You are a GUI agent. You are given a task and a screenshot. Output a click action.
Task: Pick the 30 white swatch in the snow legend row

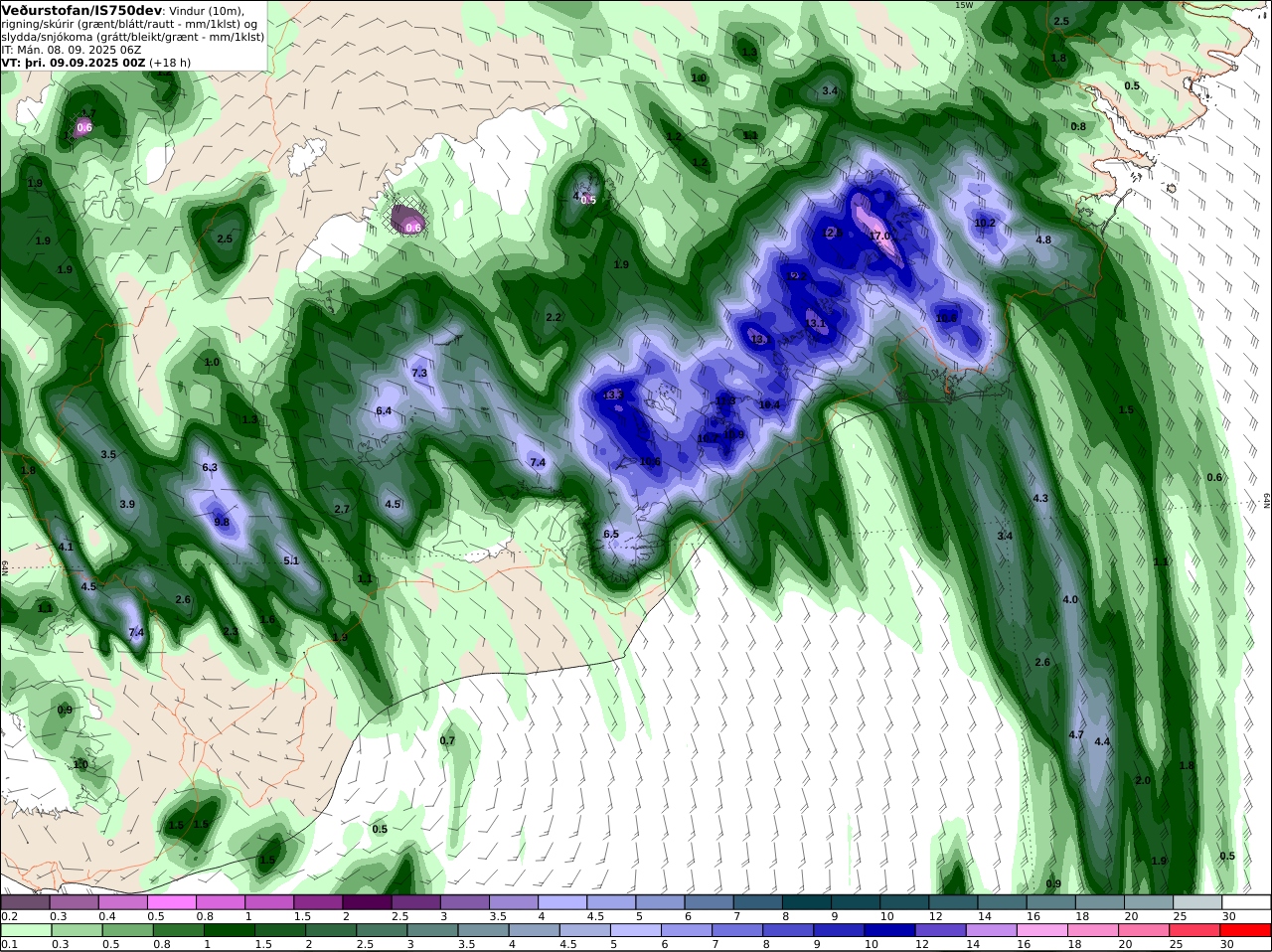click(x=1247, y=902)
